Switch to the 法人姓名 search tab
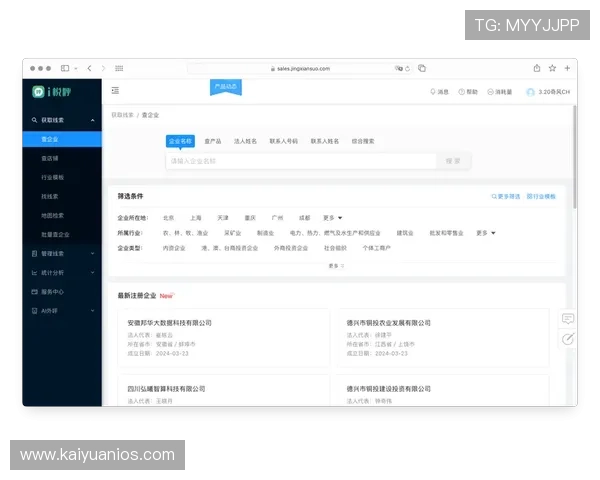Image resolution: width=600 pixels, height=480 pixels. [245, 141]
